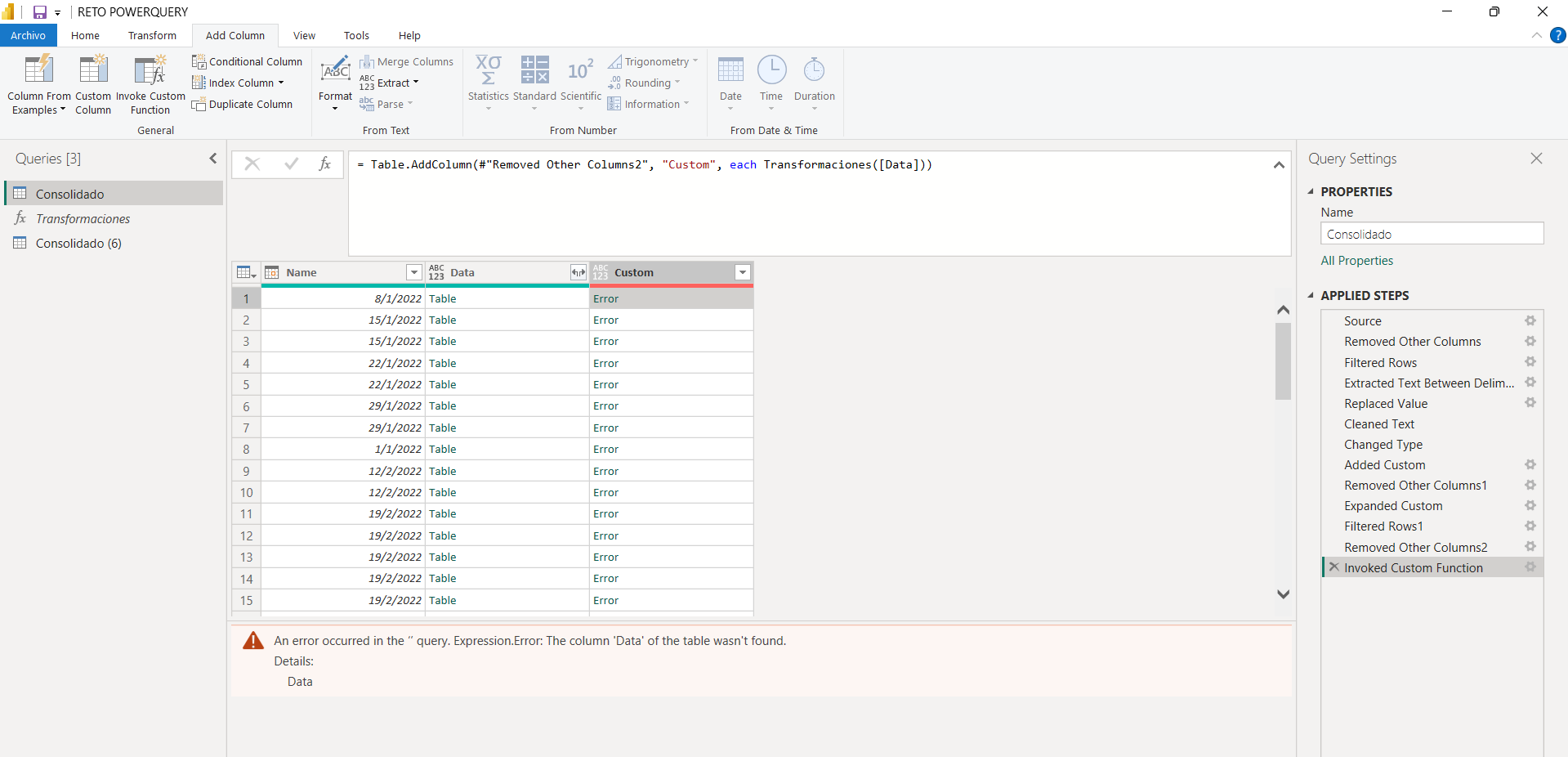Image resolution: width=1568 pixels, height=757 pixels.
Task: Open the Custom column filter dropdown
Action: (x=742, y=273)
